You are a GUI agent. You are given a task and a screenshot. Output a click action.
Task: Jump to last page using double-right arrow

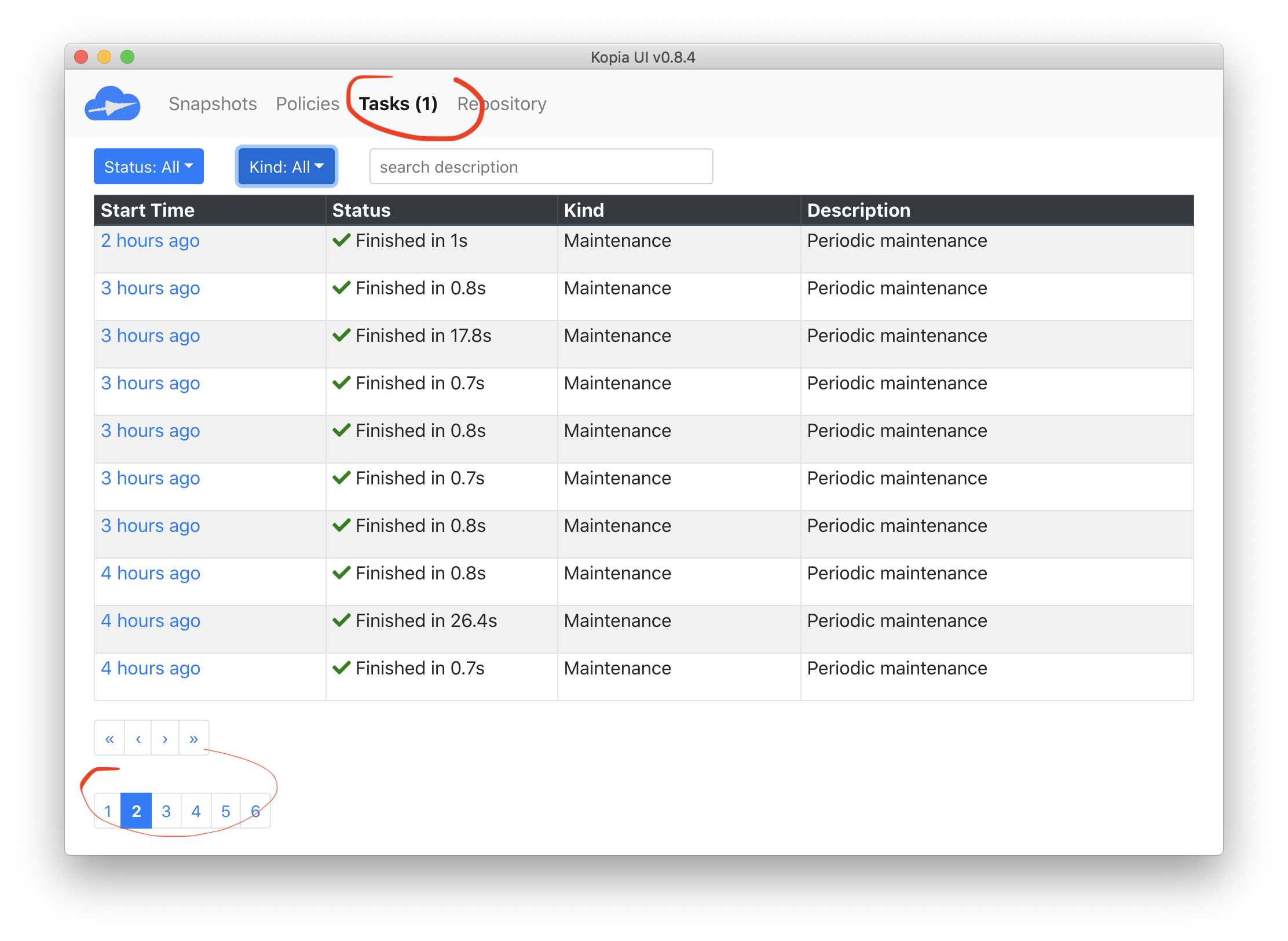pos(193,738)
